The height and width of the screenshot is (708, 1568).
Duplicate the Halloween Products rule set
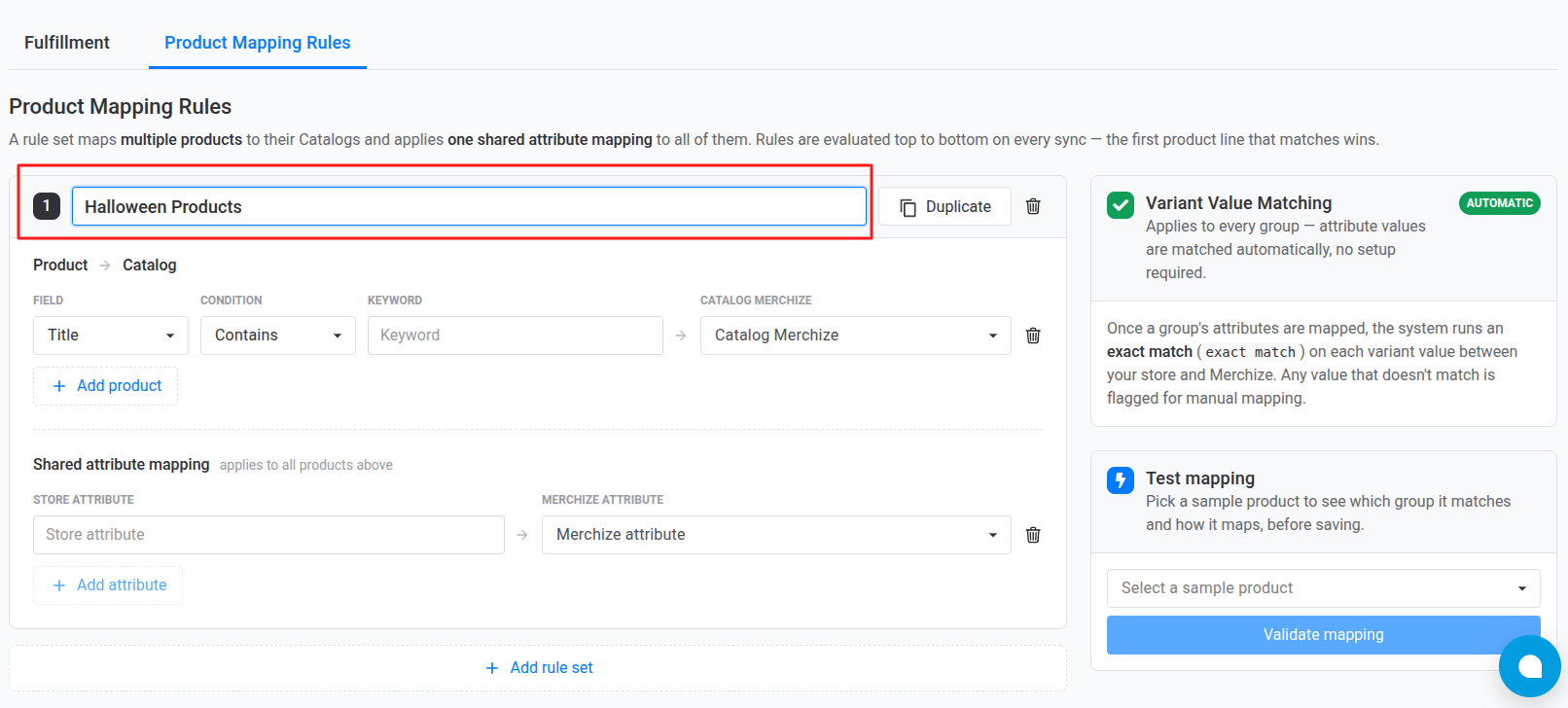[945, 206]
